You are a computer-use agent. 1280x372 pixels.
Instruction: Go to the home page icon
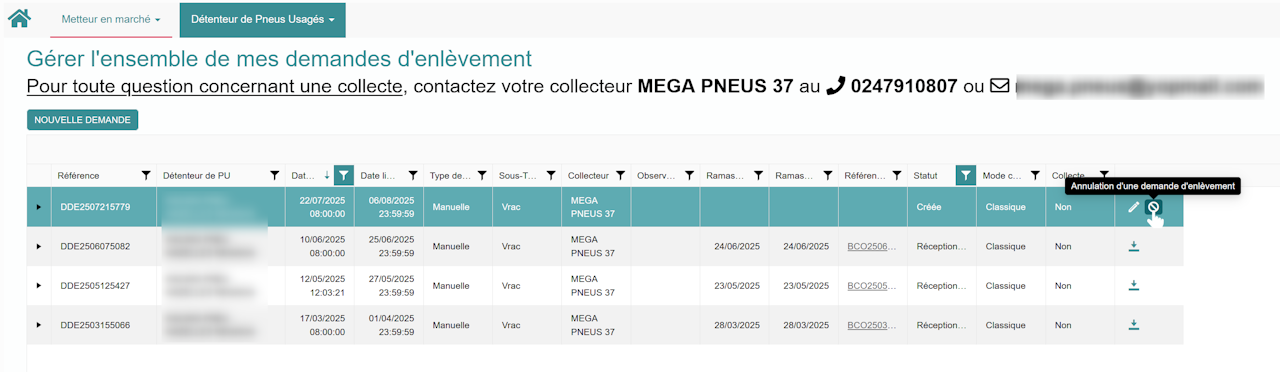tap(19, 18)
